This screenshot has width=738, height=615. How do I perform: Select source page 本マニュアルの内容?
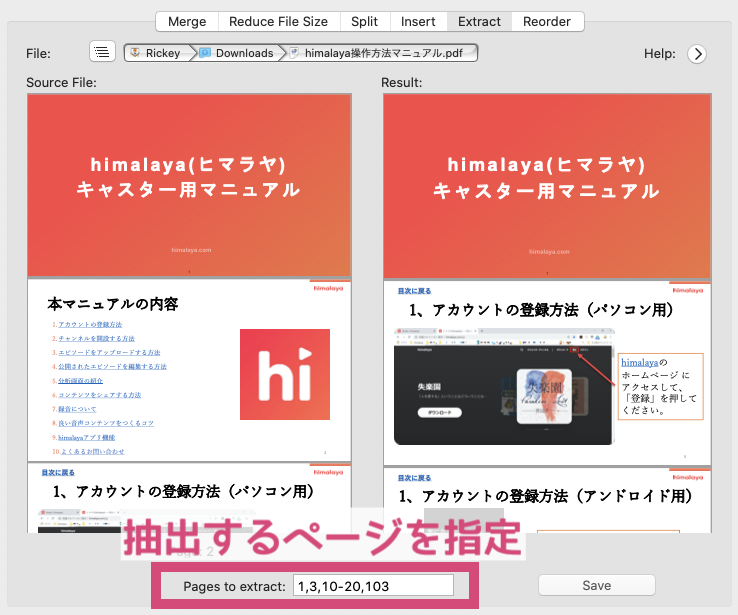pyautogui.click(x=189, y=370)
